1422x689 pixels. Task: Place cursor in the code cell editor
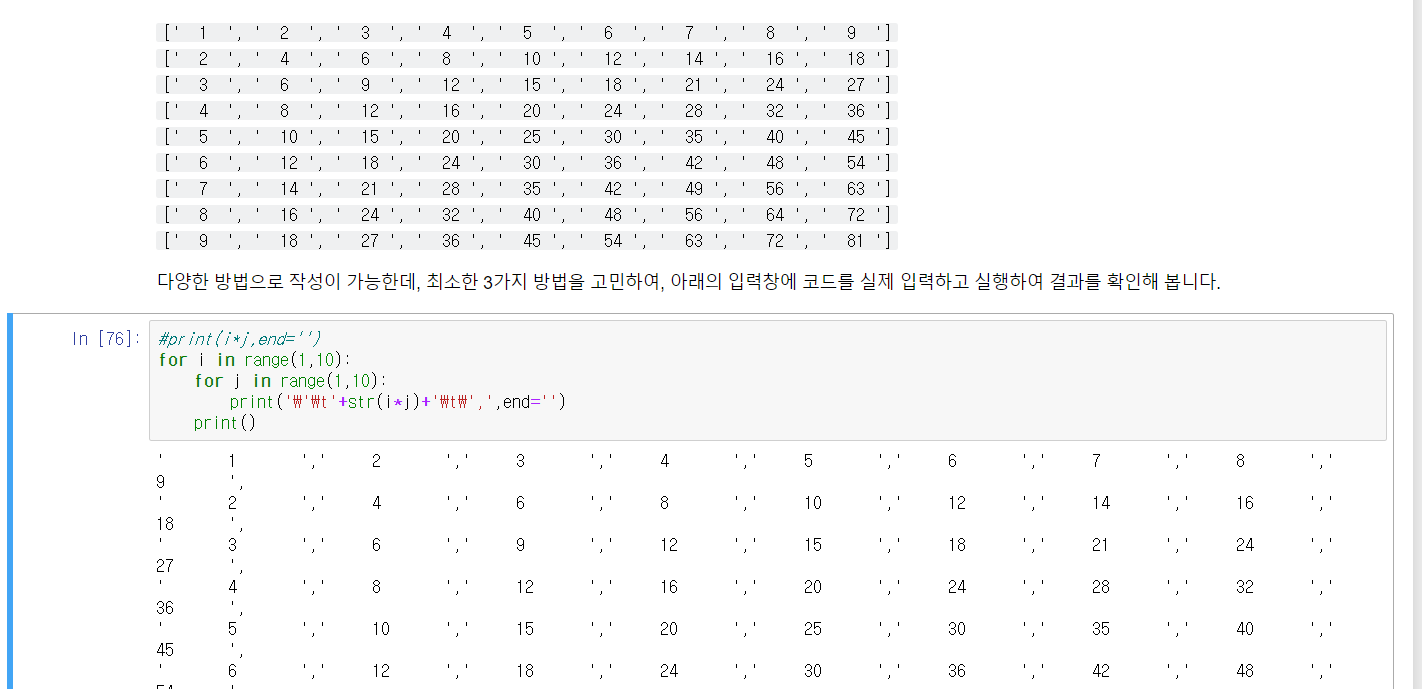pos(767,380)
